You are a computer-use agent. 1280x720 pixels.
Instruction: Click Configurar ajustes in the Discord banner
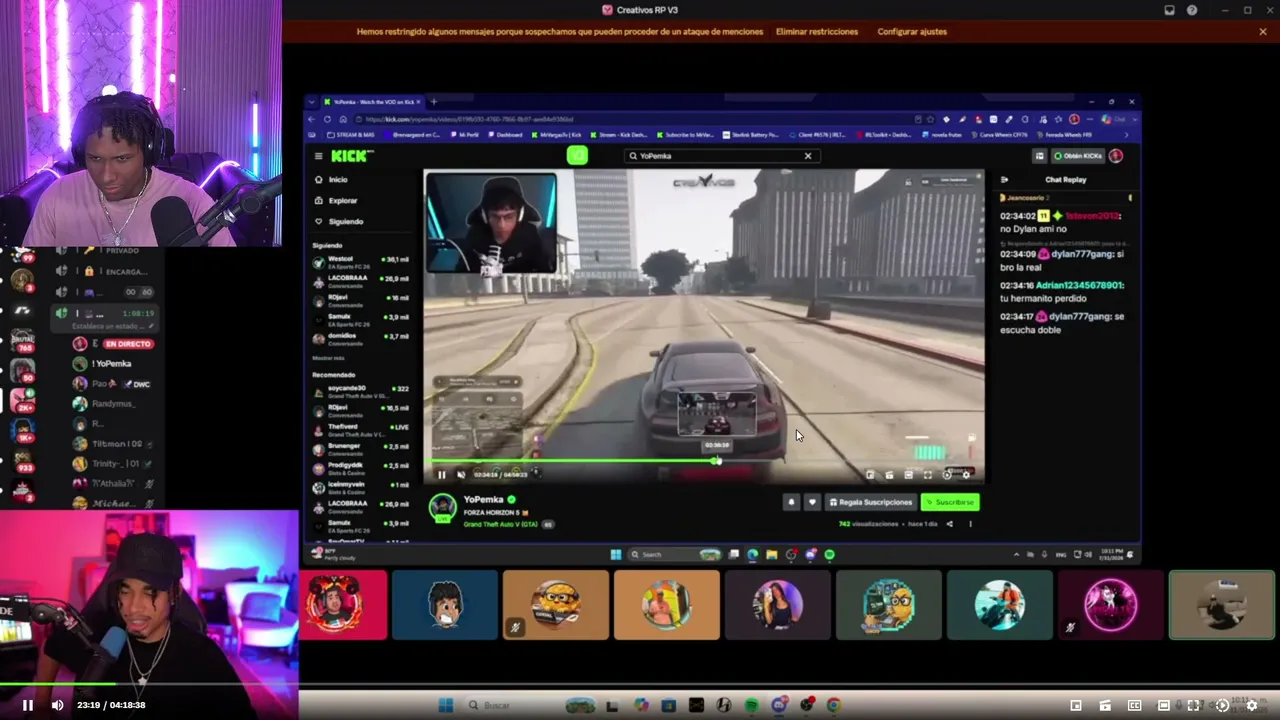912,32
